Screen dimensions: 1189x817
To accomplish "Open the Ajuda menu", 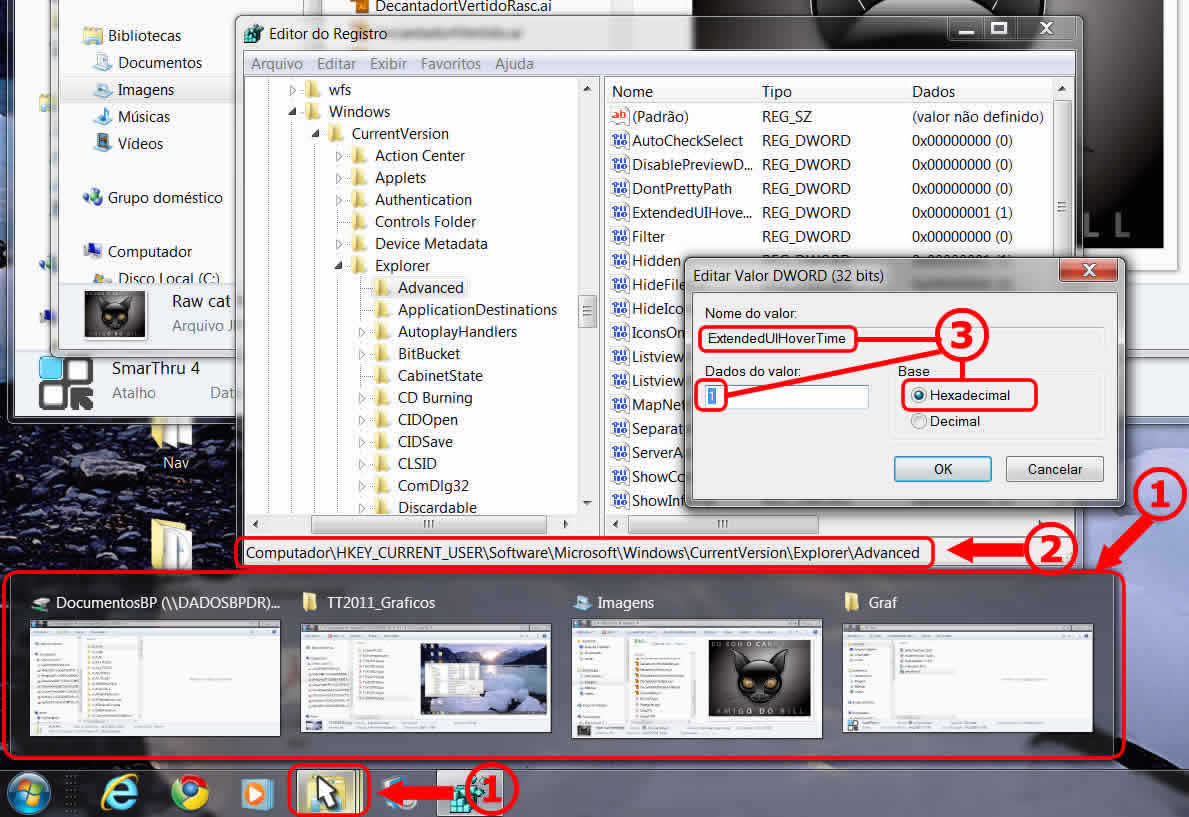I will (x=514, y=64).
